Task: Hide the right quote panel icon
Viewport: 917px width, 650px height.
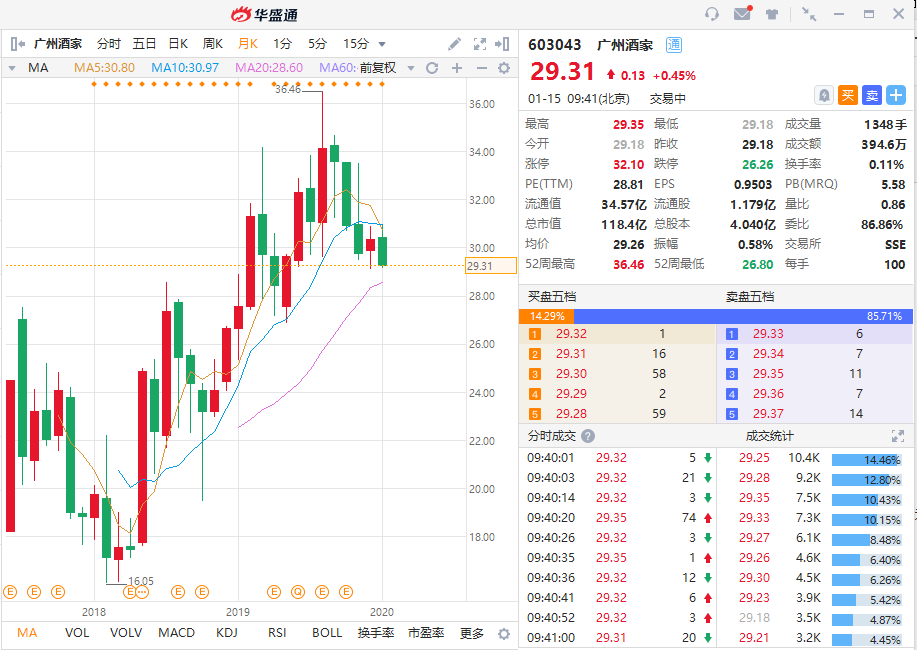Action: [502, 44]
